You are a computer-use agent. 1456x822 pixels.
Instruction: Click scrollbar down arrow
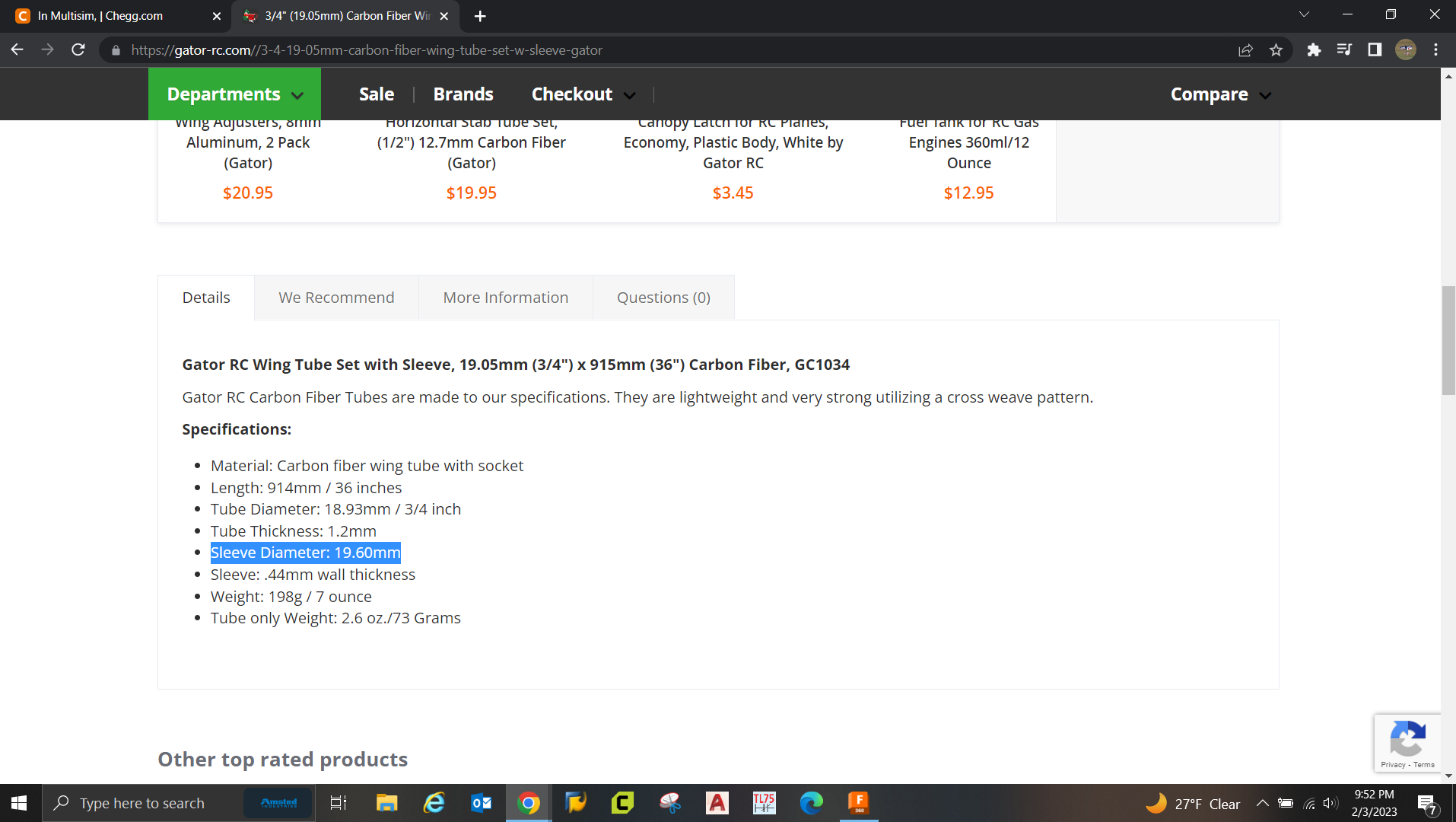(x=1448, y=776)
